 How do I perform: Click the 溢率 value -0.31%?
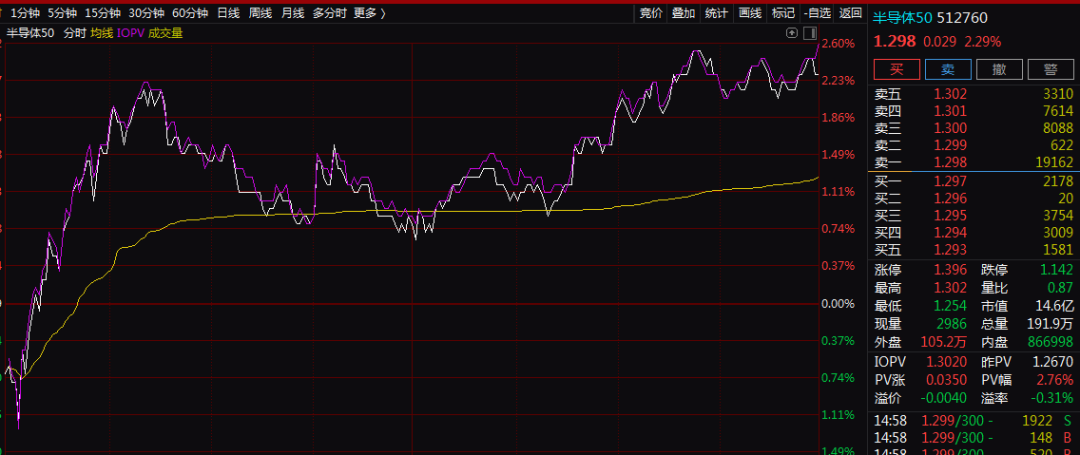(1051, 398)
